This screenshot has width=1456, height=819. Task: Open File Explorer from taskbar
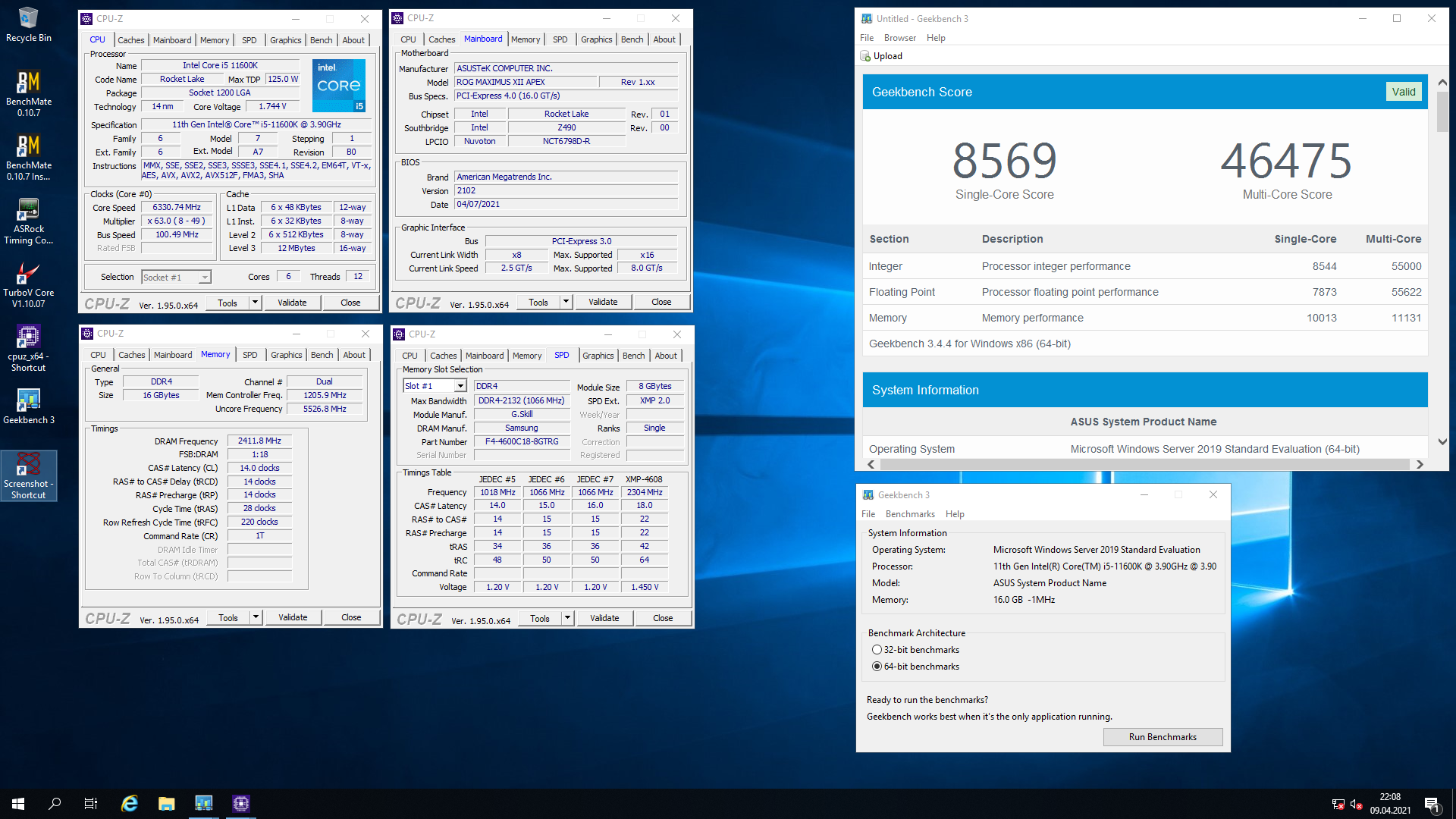(167, 804)
